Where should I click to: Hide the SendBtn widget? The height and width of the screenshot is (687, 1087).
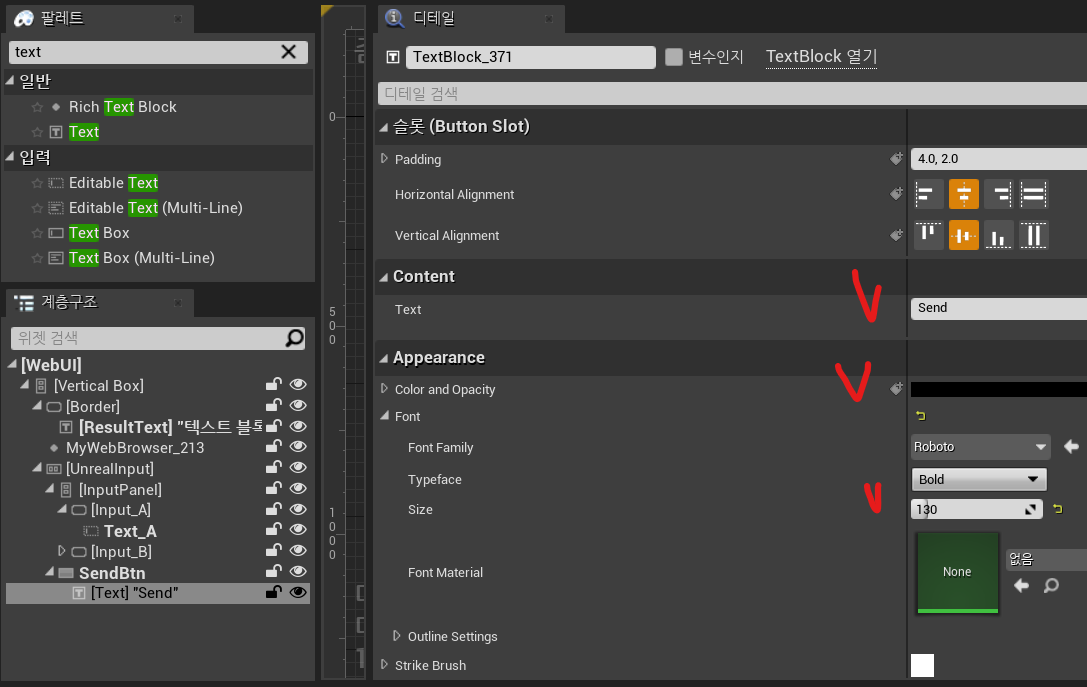[297, 573]
